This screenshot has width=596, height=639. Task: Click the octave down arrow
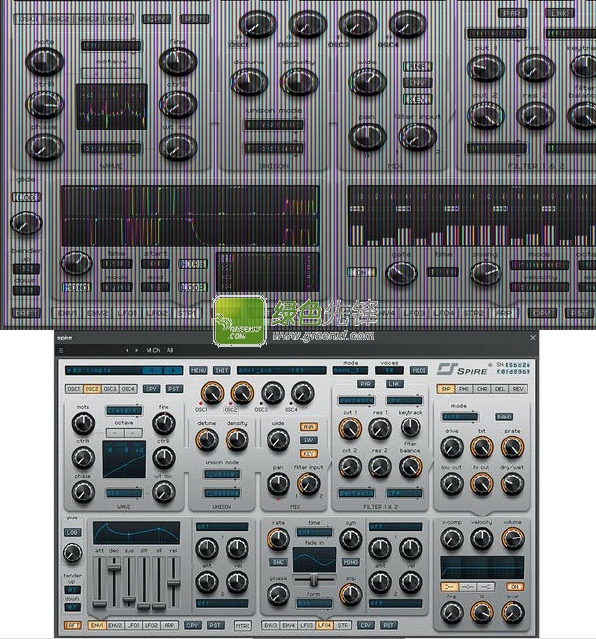click(x=115, y=433)
